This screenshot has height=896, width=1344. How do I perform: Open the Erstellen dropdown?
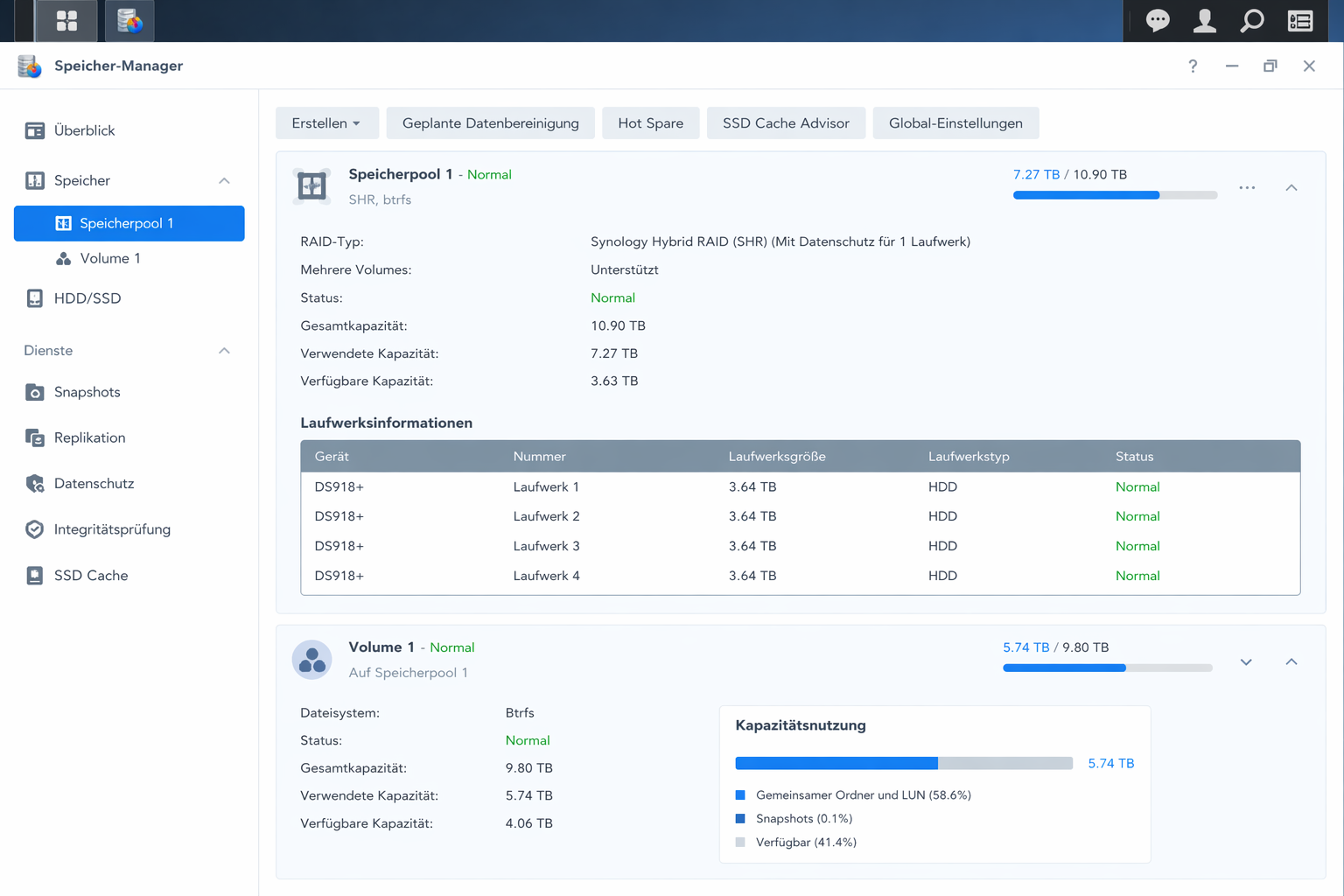pos(326,123)
